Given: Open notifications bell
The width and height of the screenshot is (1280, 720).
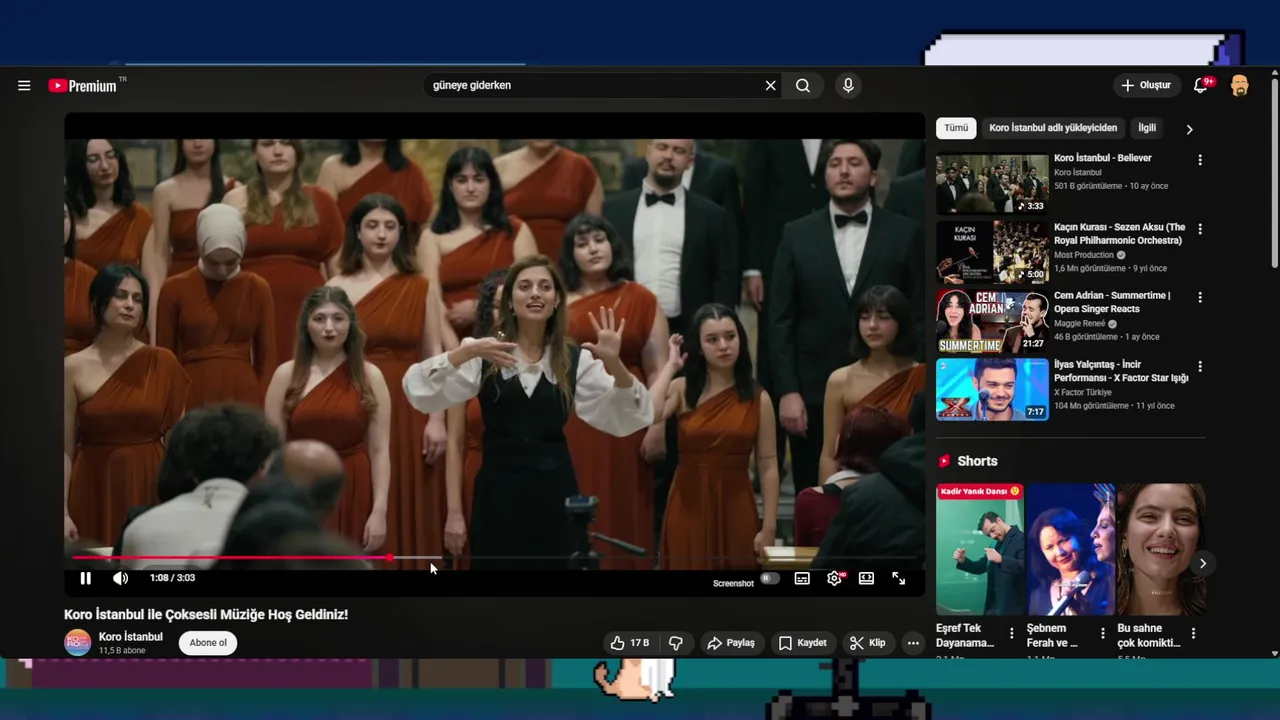Looking at the screenshot, I should [1201, 86].
